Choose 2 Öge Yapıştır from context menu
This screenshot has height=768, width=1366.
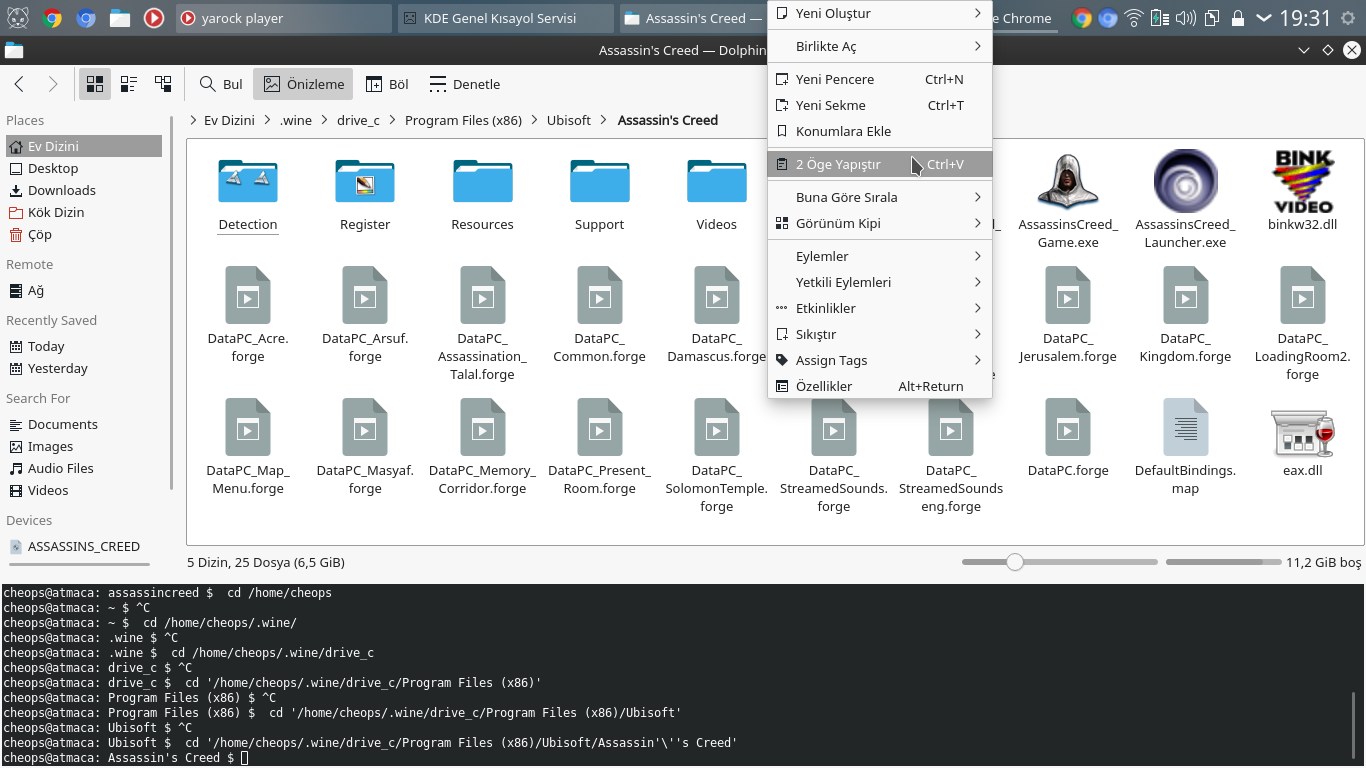click(x=838, y=164)
